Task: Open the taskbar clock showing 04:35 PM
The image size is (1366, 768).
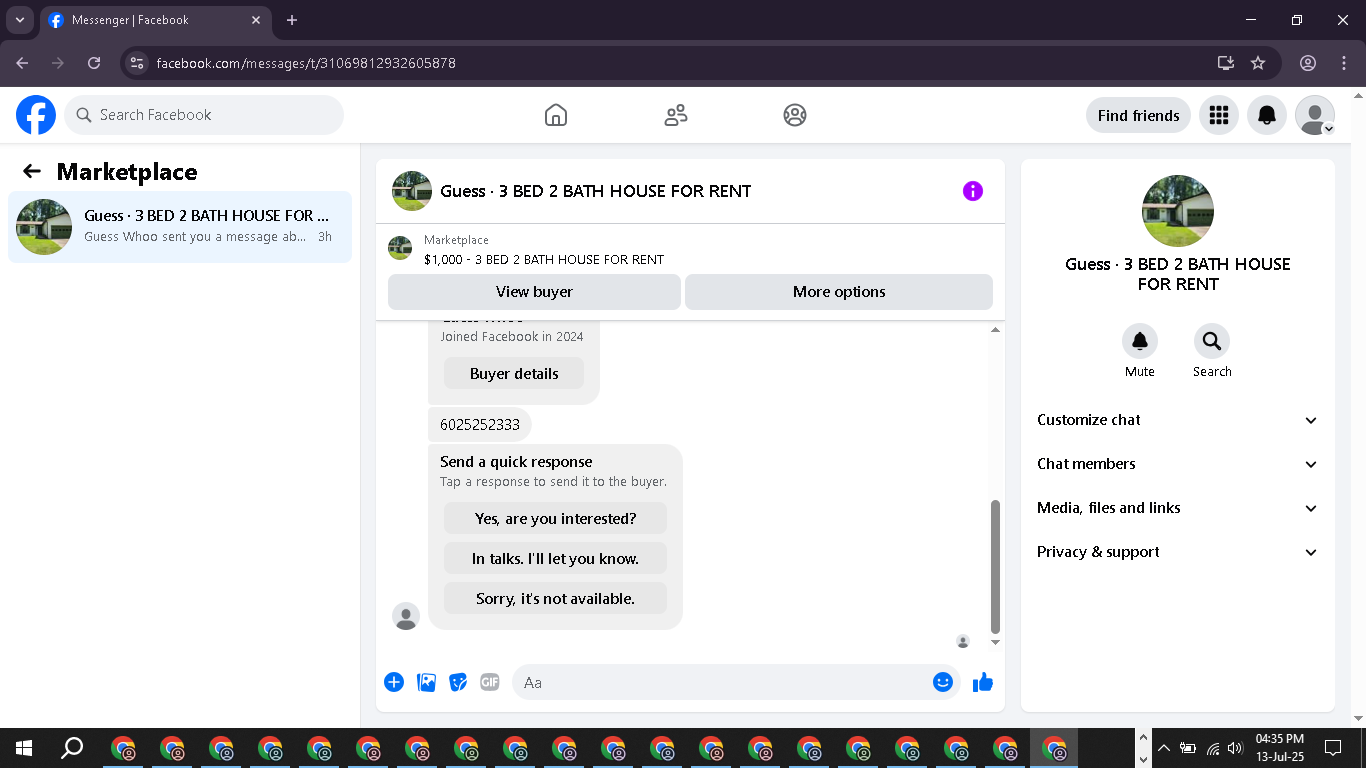Action: [1280, 748]
